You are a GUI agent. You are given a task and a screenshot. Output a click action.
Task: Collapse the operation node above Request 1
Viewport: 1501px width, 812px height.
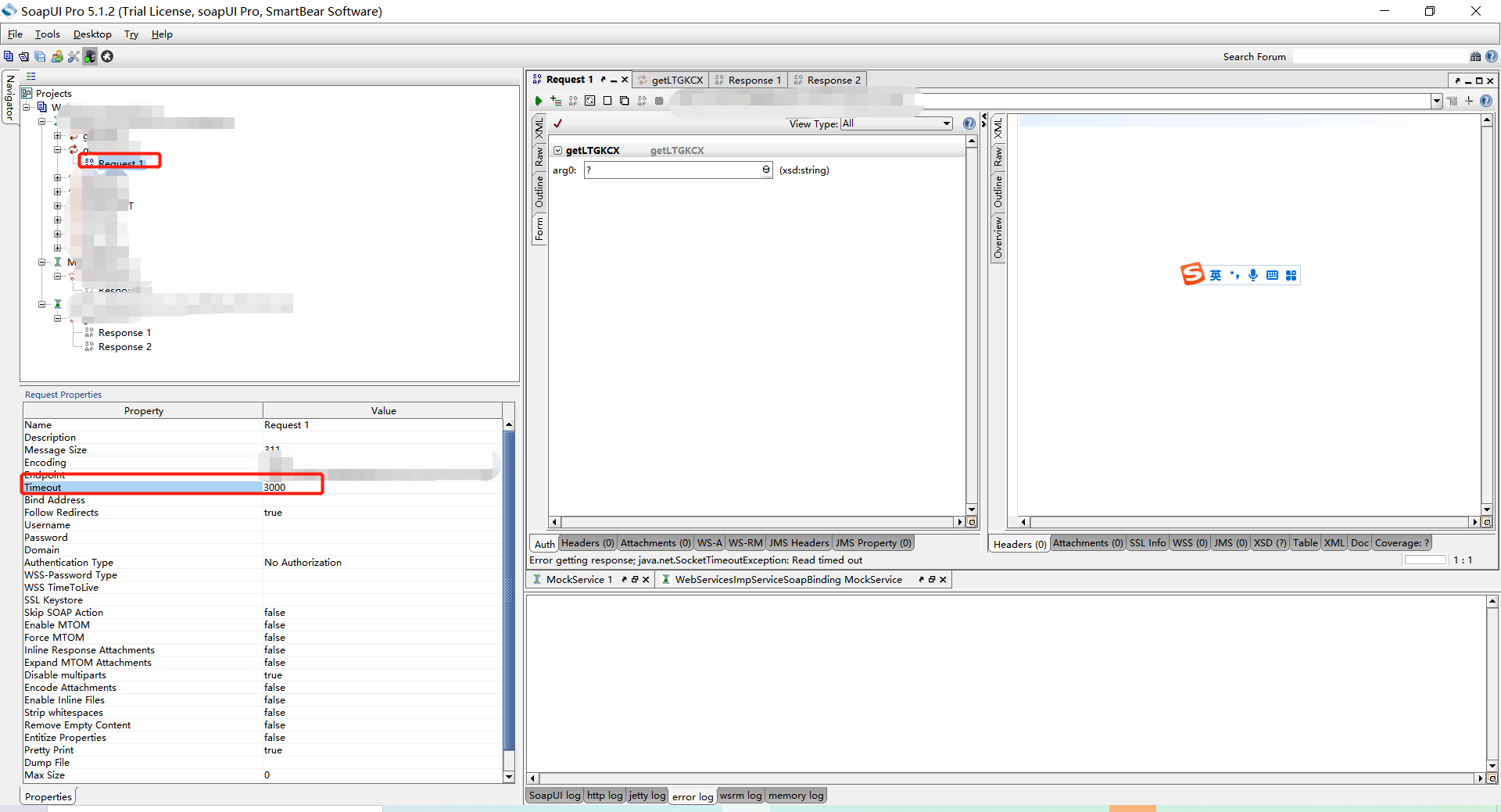point(57,149)
